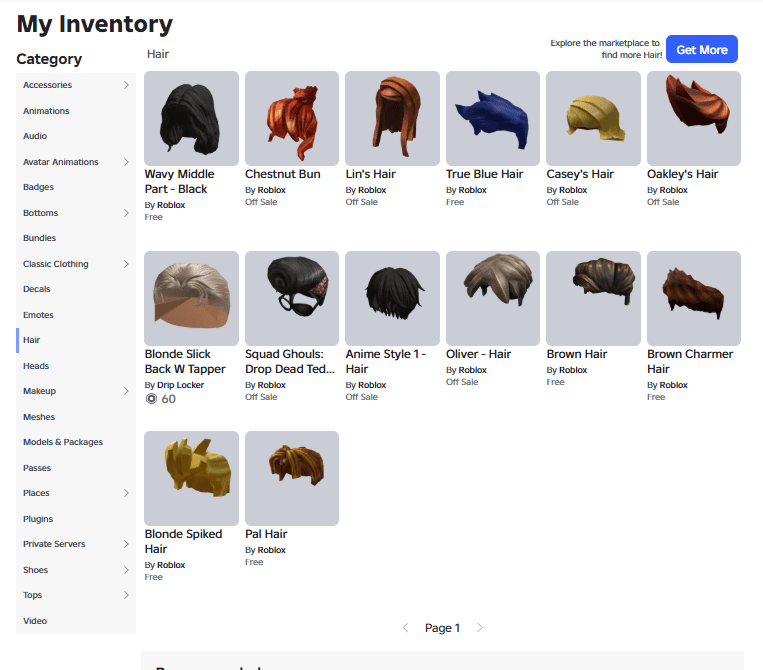The height and width of the screenshot is (670, 763).
Task: Expand the Shoes category chevron
Action: [x=126, y=570]
